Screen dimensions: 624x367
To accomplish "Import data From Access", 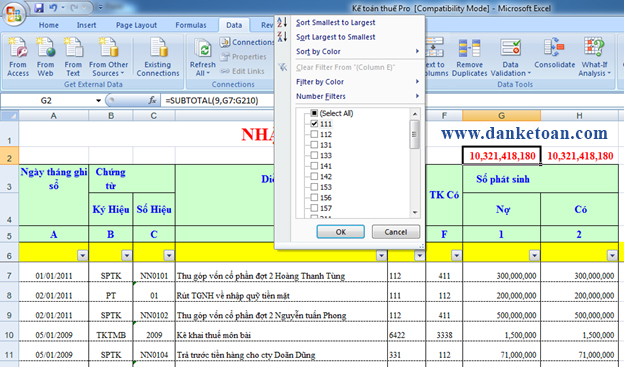I will pos(18,57).
